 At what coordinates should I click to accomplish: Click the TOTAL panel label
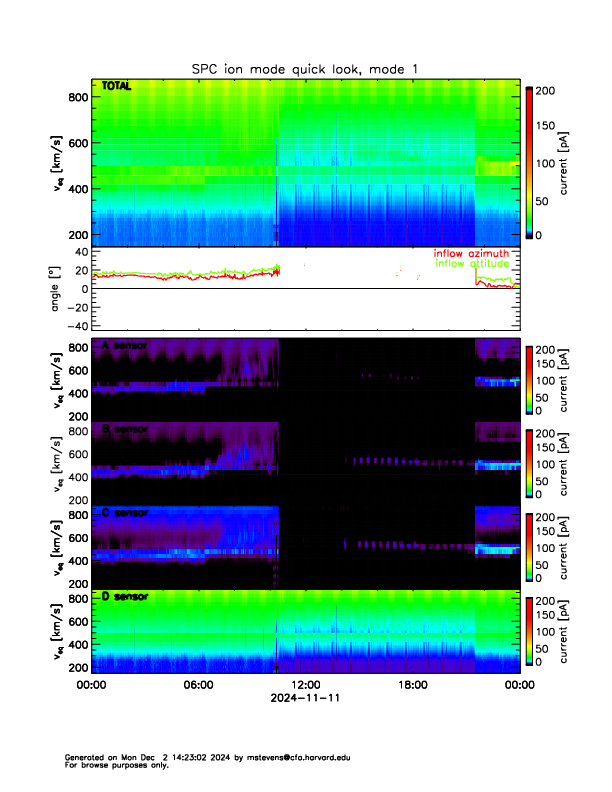(118, 88)
